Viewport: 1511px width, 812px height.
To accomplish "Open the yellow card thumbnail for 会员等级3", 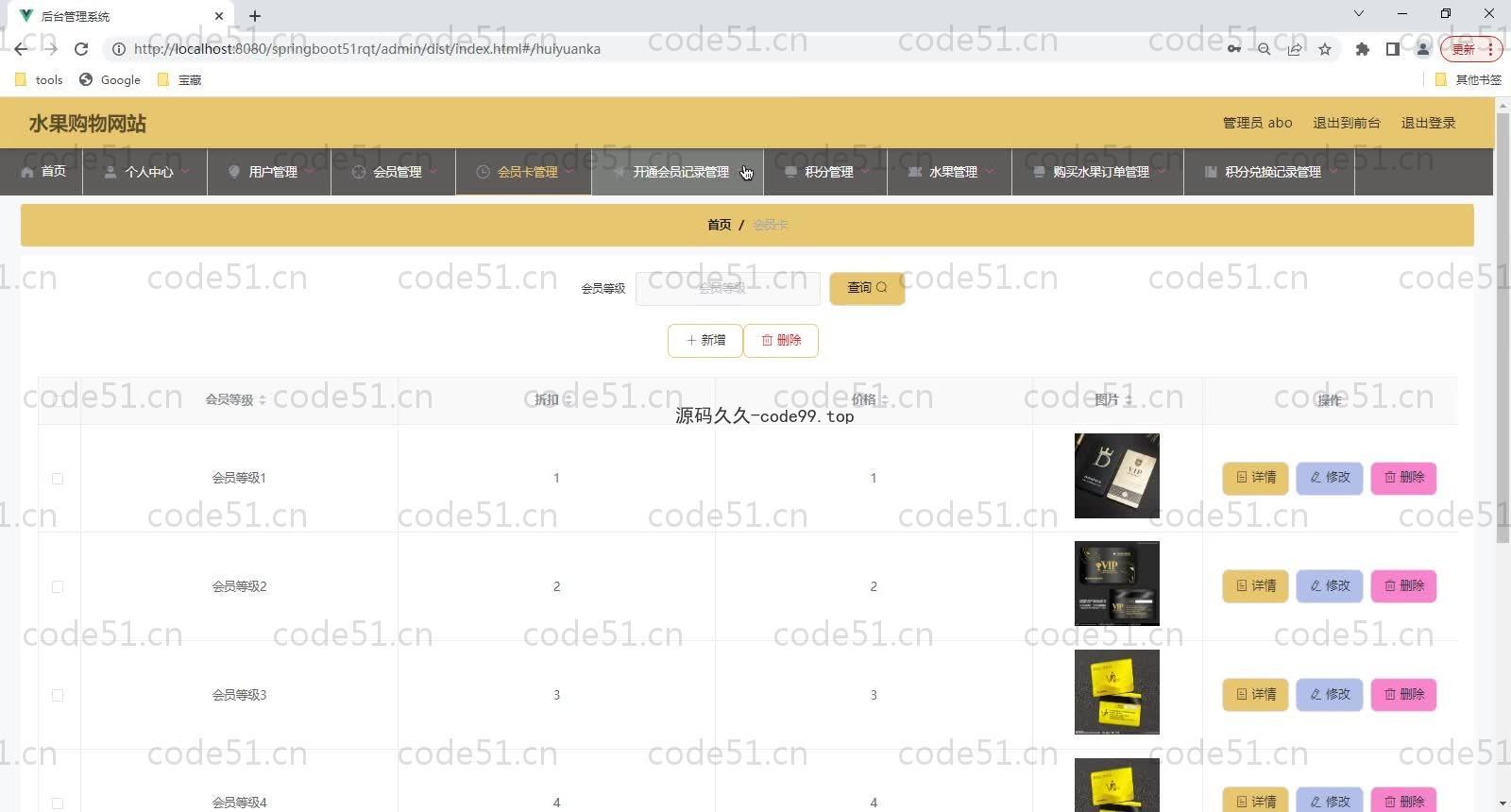I will (1117, 692).
